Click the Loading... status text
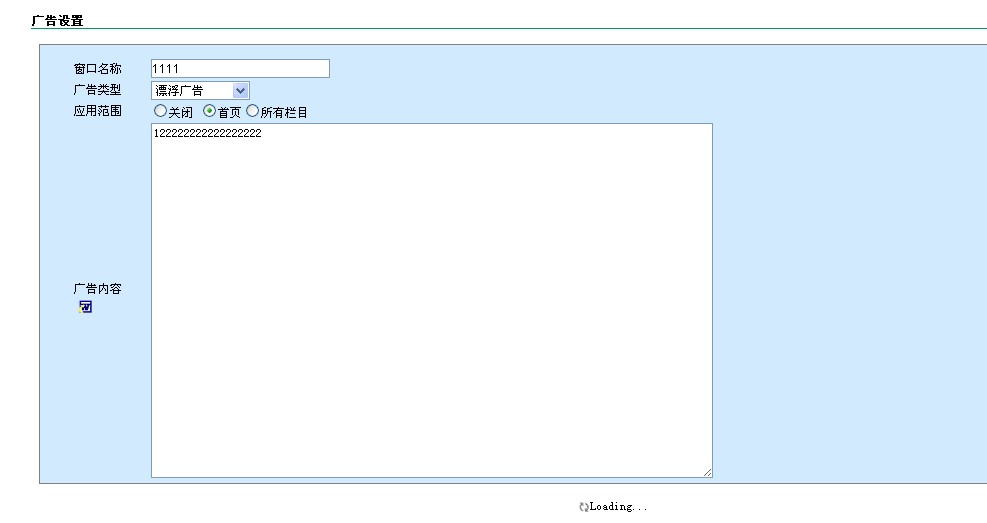 click(x=618, y=507)
